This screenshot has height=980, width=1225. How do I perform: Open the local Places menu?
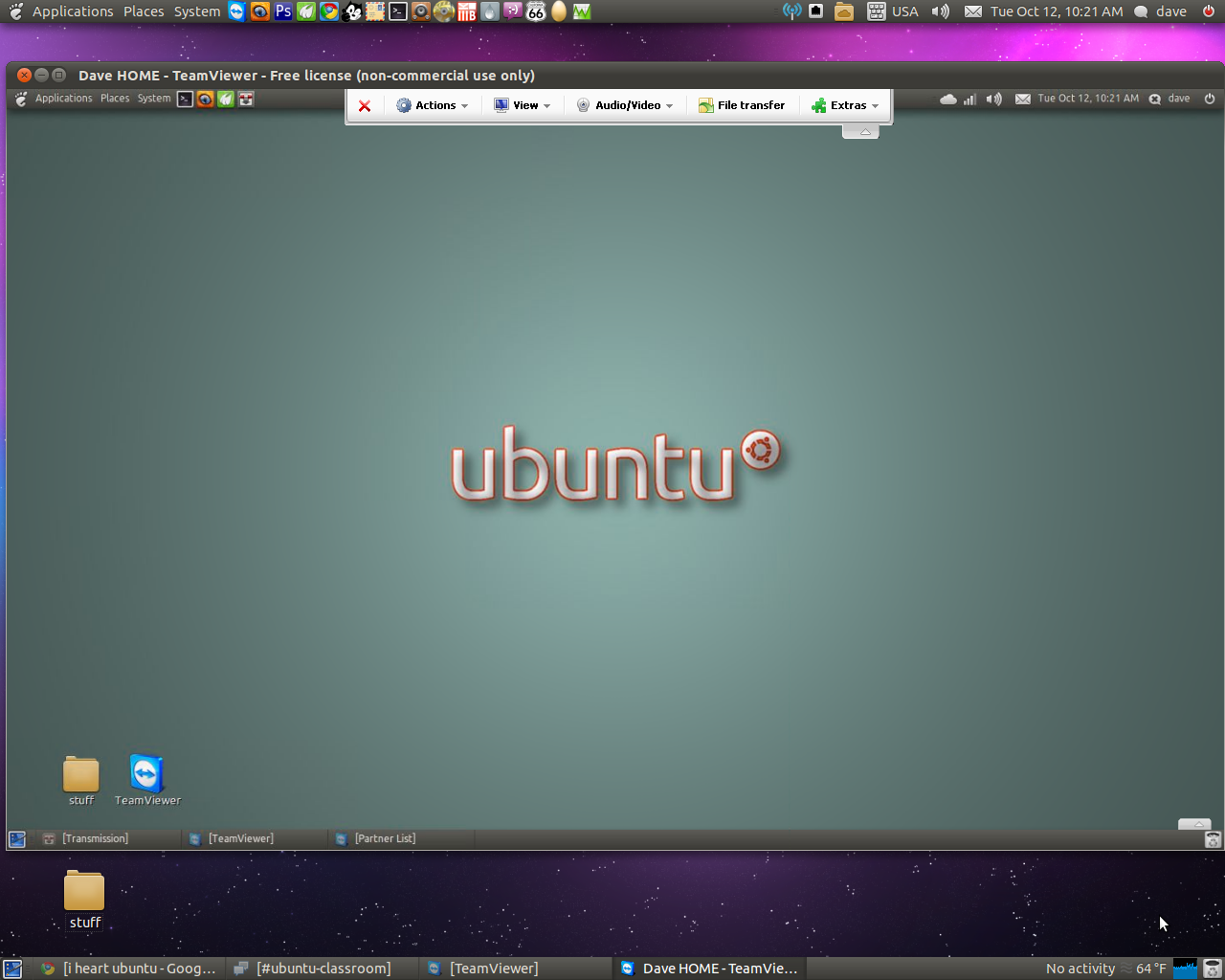(x=144, y=11)
